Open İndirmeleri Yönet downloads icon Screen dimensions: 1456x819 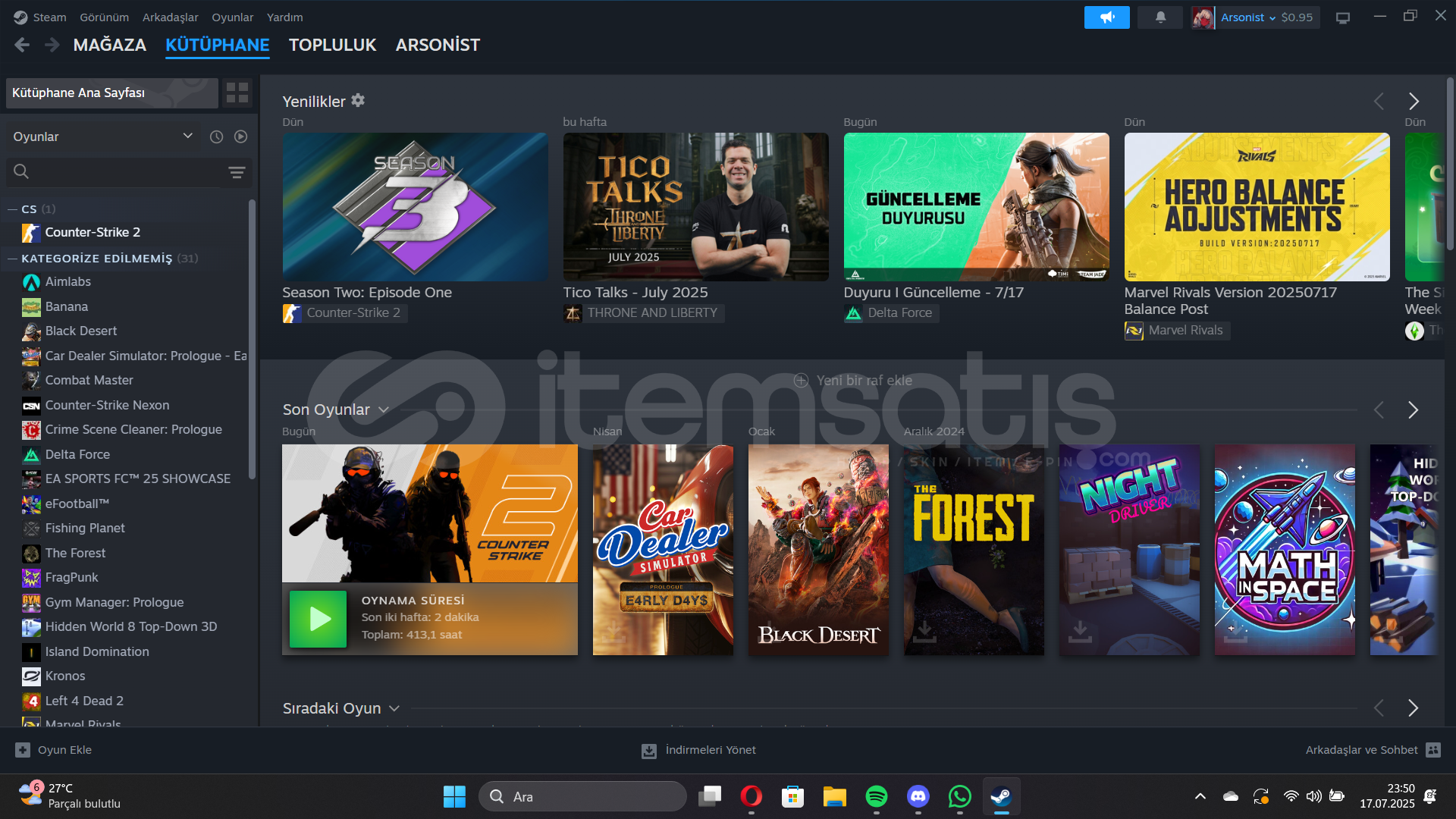(x=649, y=751)
